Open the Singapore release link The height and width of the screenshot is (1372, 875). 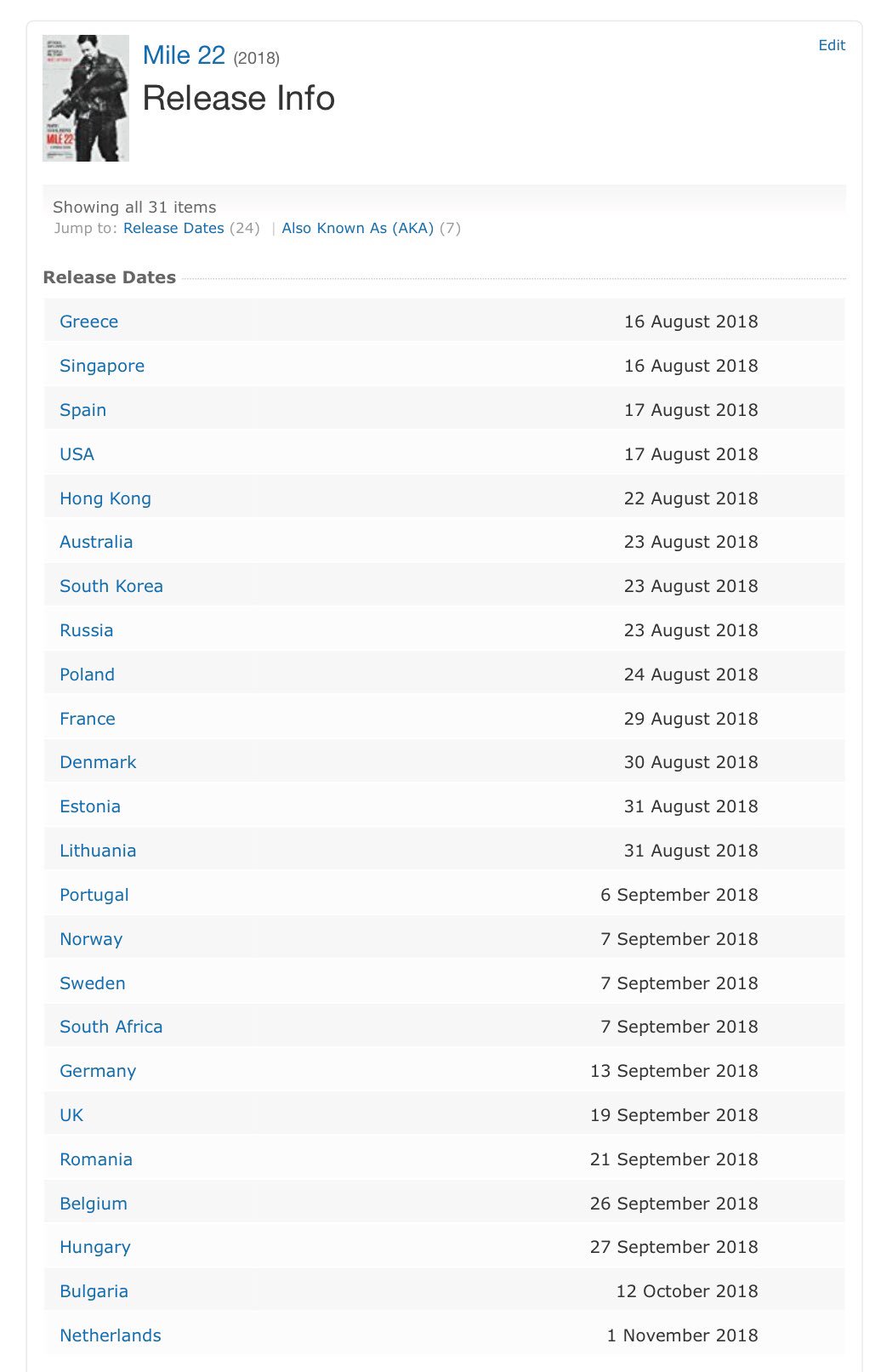point(102,366)
